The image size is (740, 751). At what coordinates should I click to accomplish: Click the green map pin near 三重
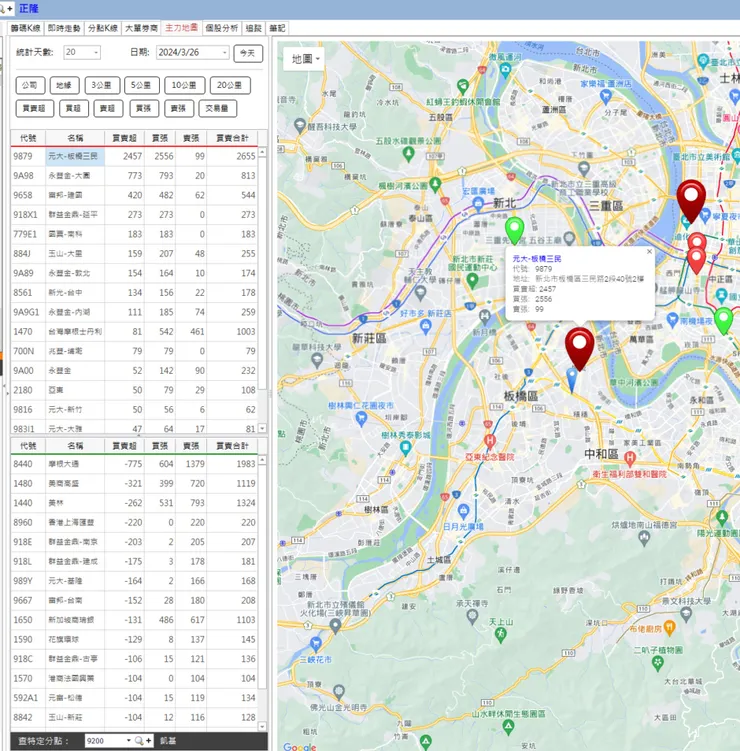coord(514,229)
